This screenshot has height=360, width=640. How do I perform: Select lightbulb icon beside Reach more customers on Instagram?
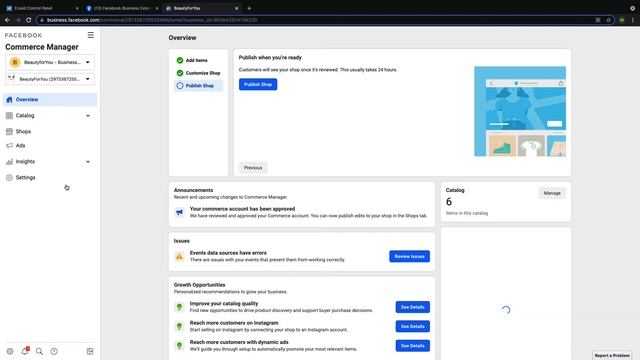click(x=179, y=326)
